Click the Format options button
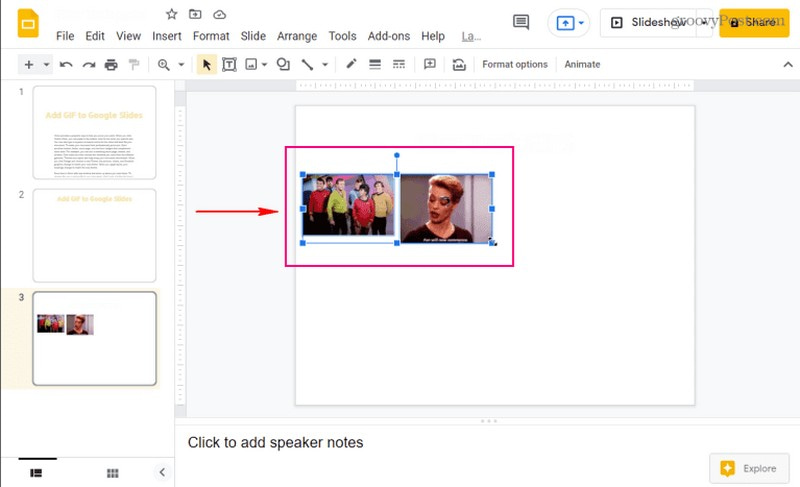800x487 pixels. [515, 65]
